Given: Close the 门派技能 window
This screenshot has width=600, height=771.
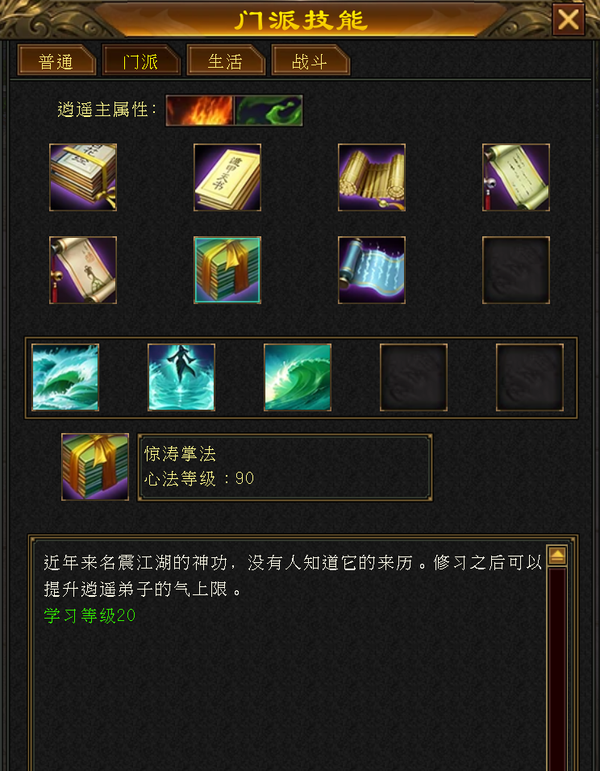Looking at the screenshot, I should [x=569, y=19].
